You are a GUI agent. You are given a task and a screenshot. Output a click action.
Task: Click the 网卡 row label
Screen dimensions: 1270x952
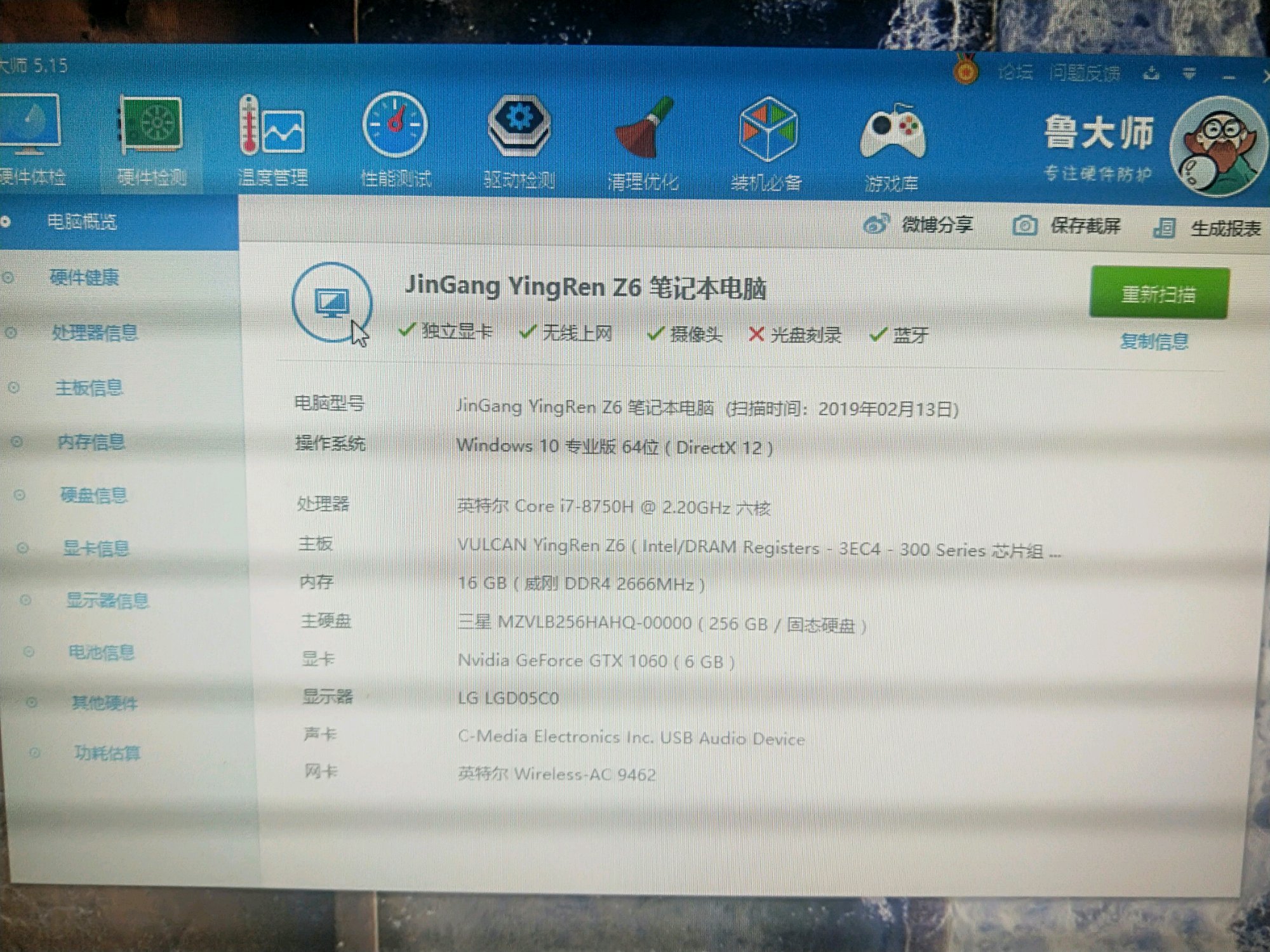tap(321, 771)
